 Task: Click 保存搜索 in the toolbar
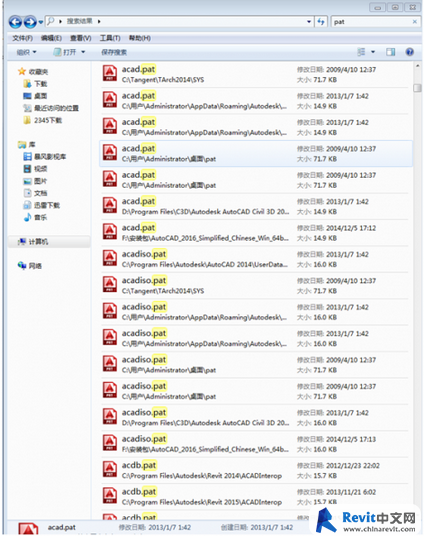(x=114, y=52)
